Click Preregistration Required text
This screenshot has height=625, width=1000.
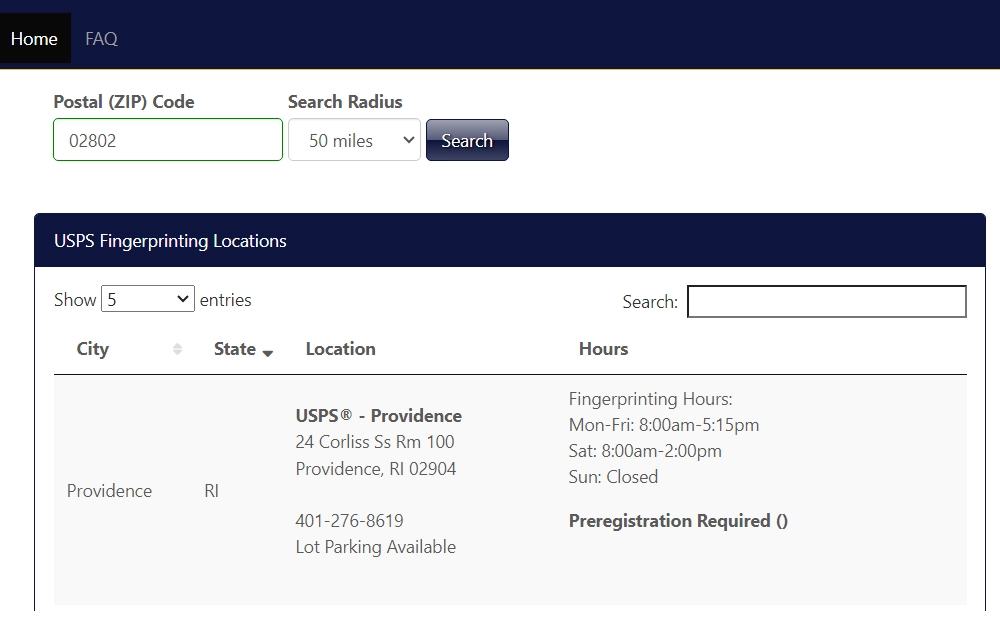click(x=678, y=521)
